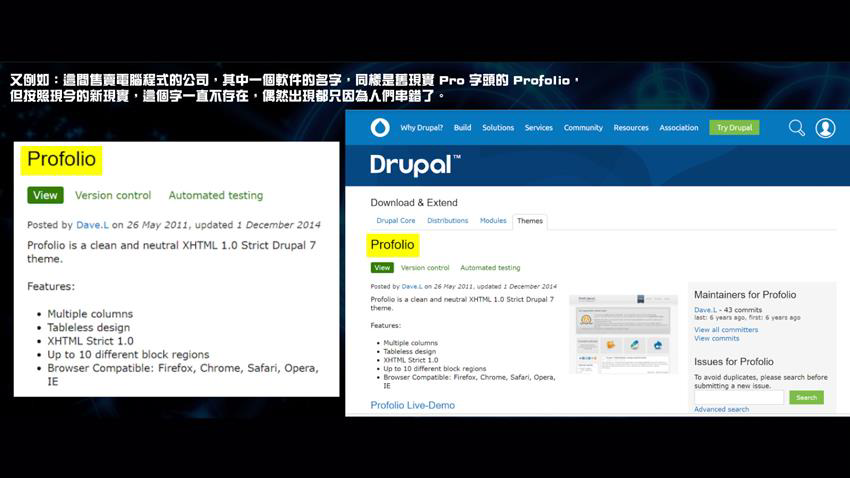Click the Multiple columns item in the left panel
850x478 pixels.
click(x=90, y=314)
